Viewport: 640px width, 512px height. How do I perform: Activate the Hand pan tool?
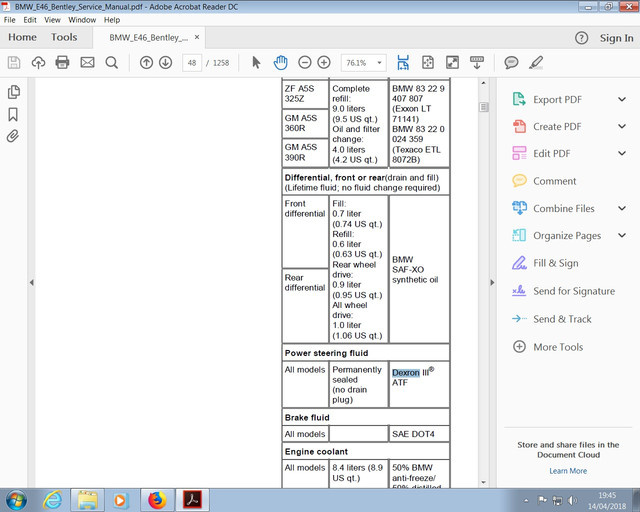coord(280,62)
